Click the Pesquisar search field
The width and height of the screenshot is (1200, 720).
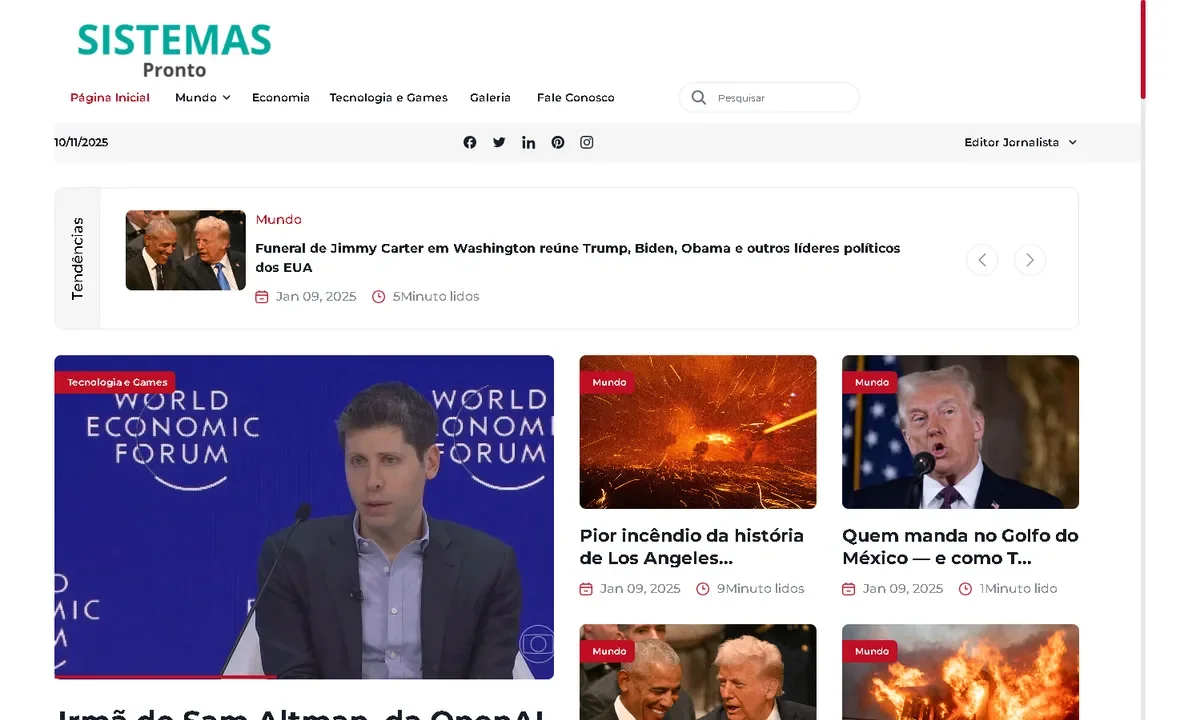780,98
